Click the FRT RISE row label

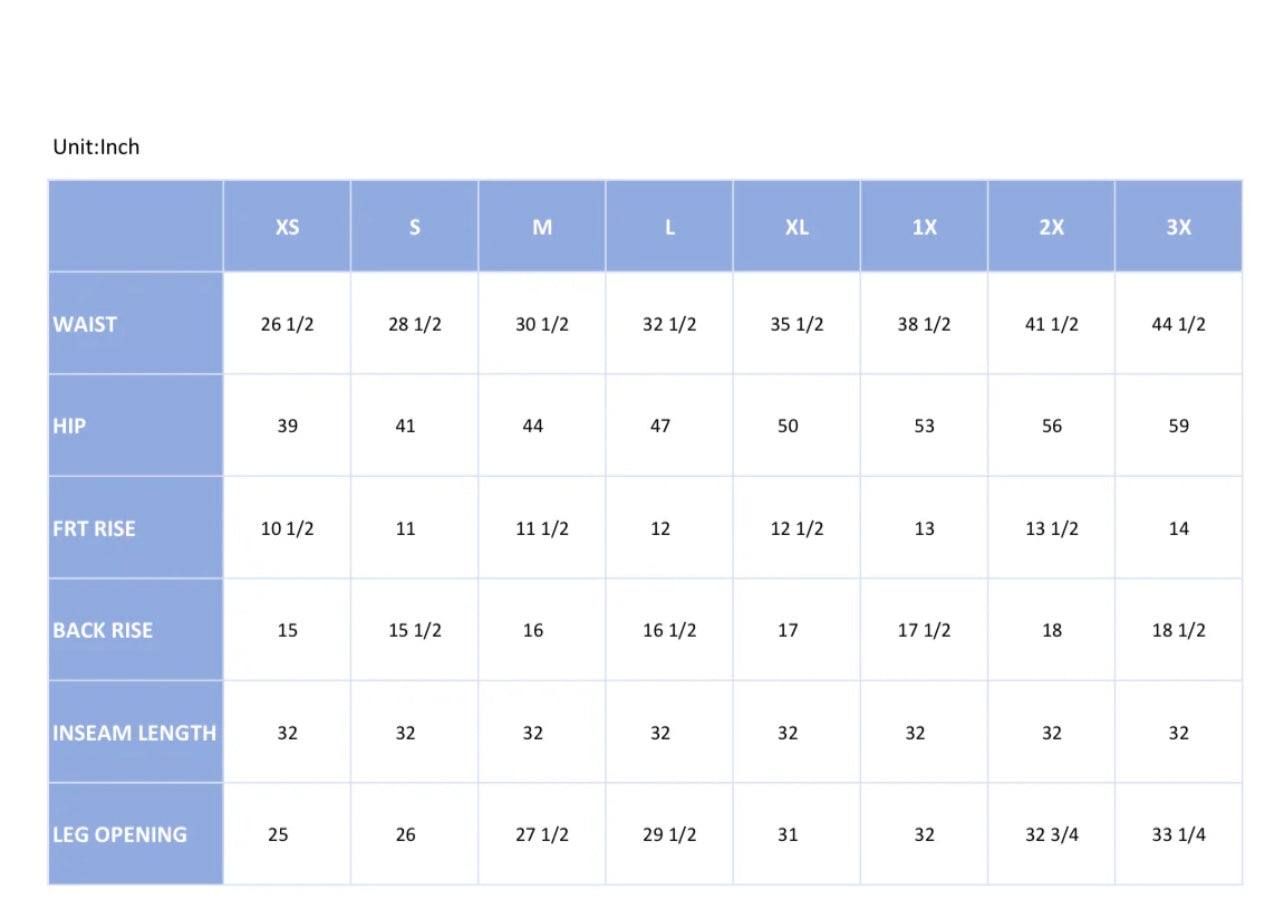(x=94, y=528)
